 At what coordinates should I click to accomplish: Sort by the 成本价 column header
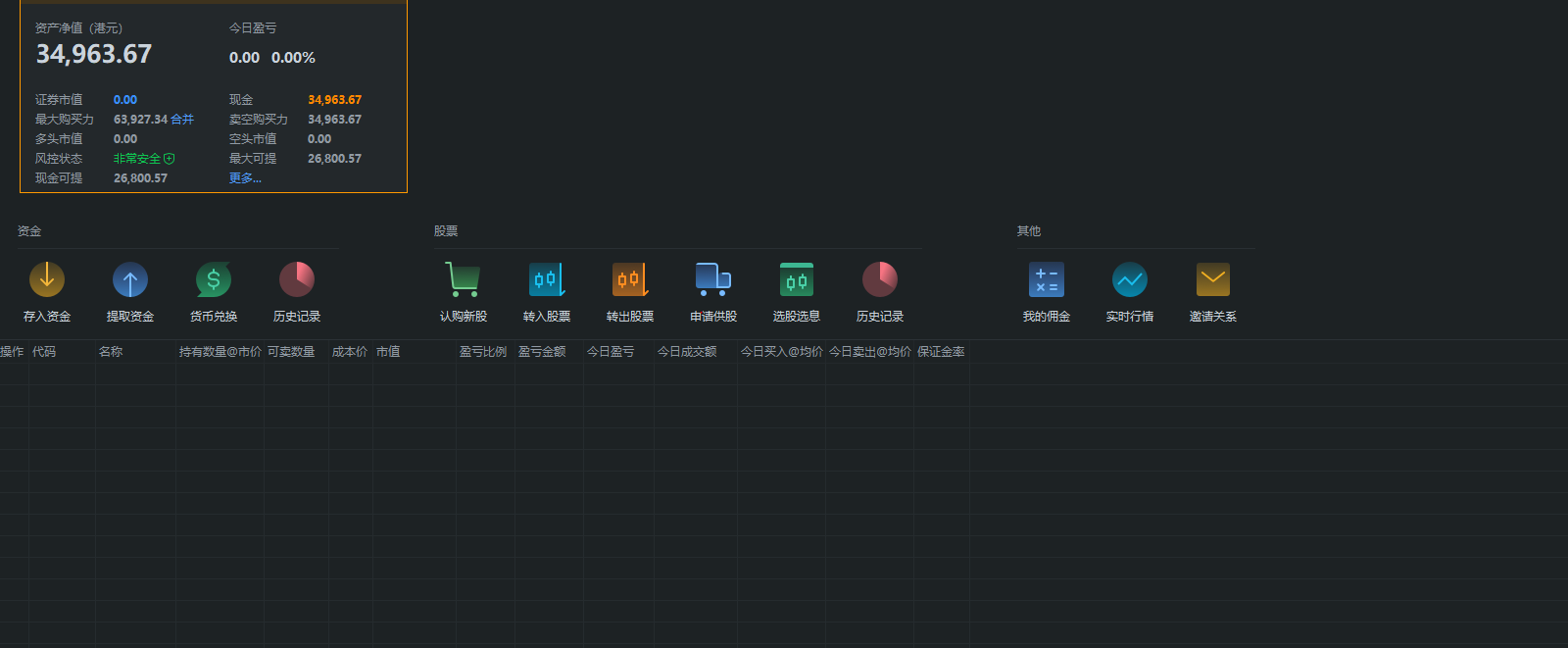click(x=350, y=352)
